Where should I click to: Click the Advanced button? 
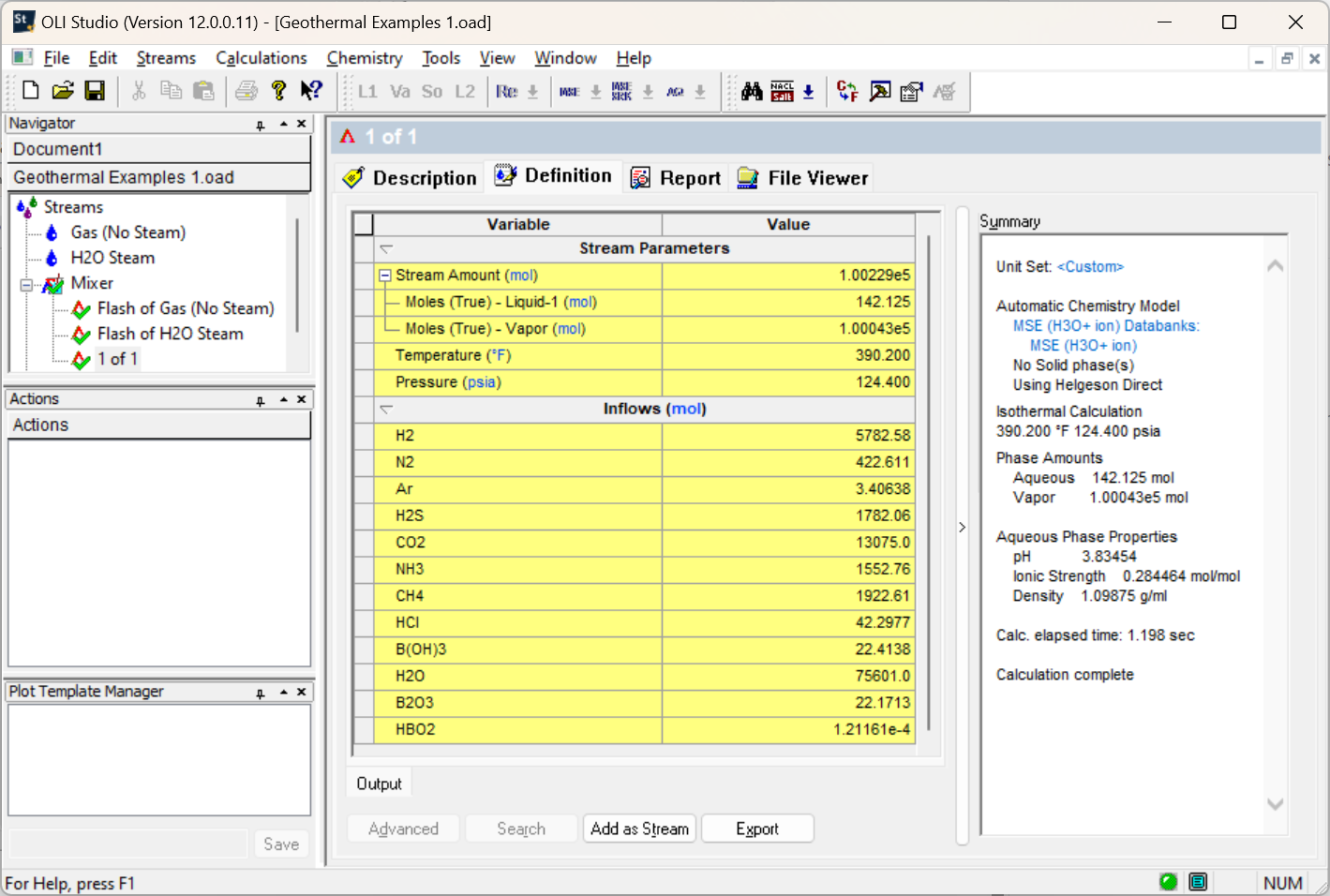point(403,829)
